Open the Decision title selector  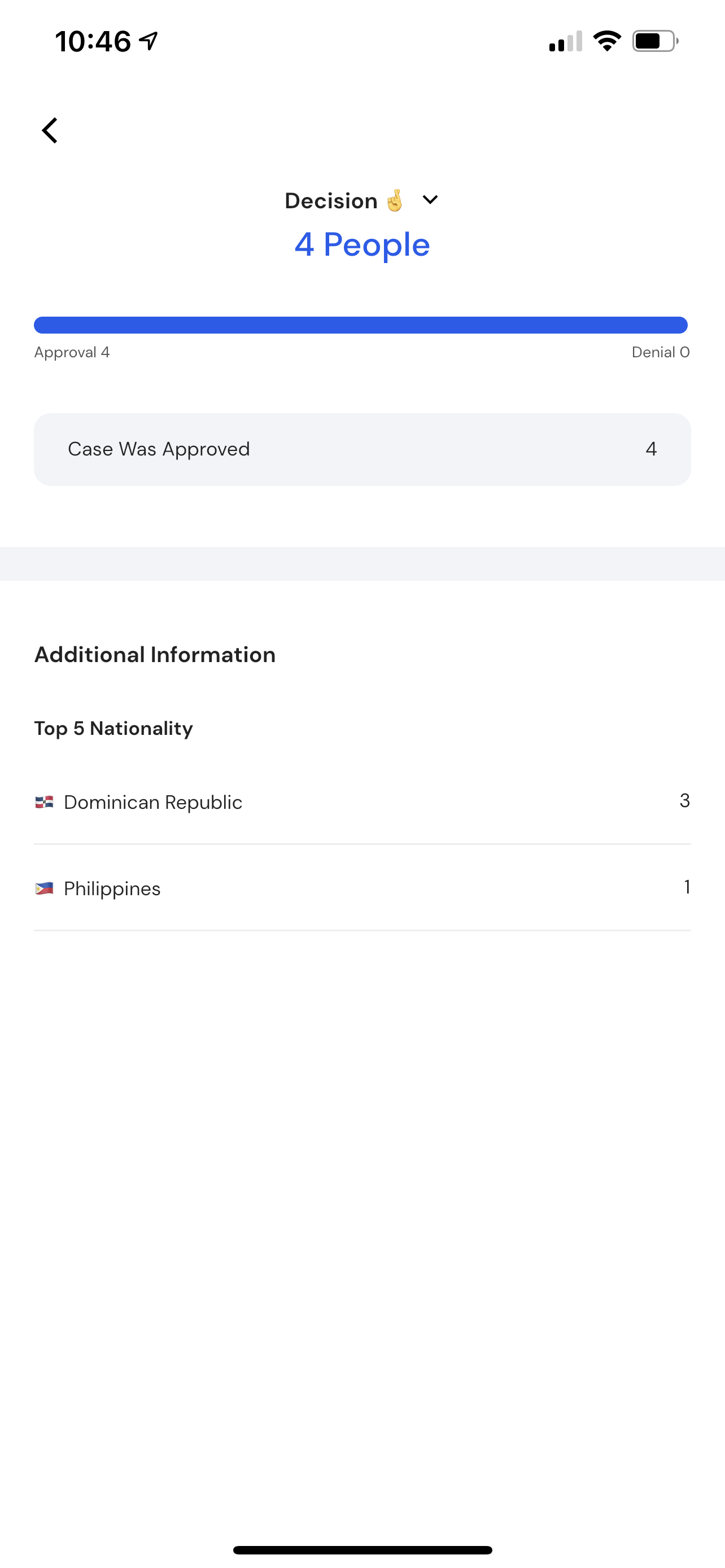pos(361,200)
